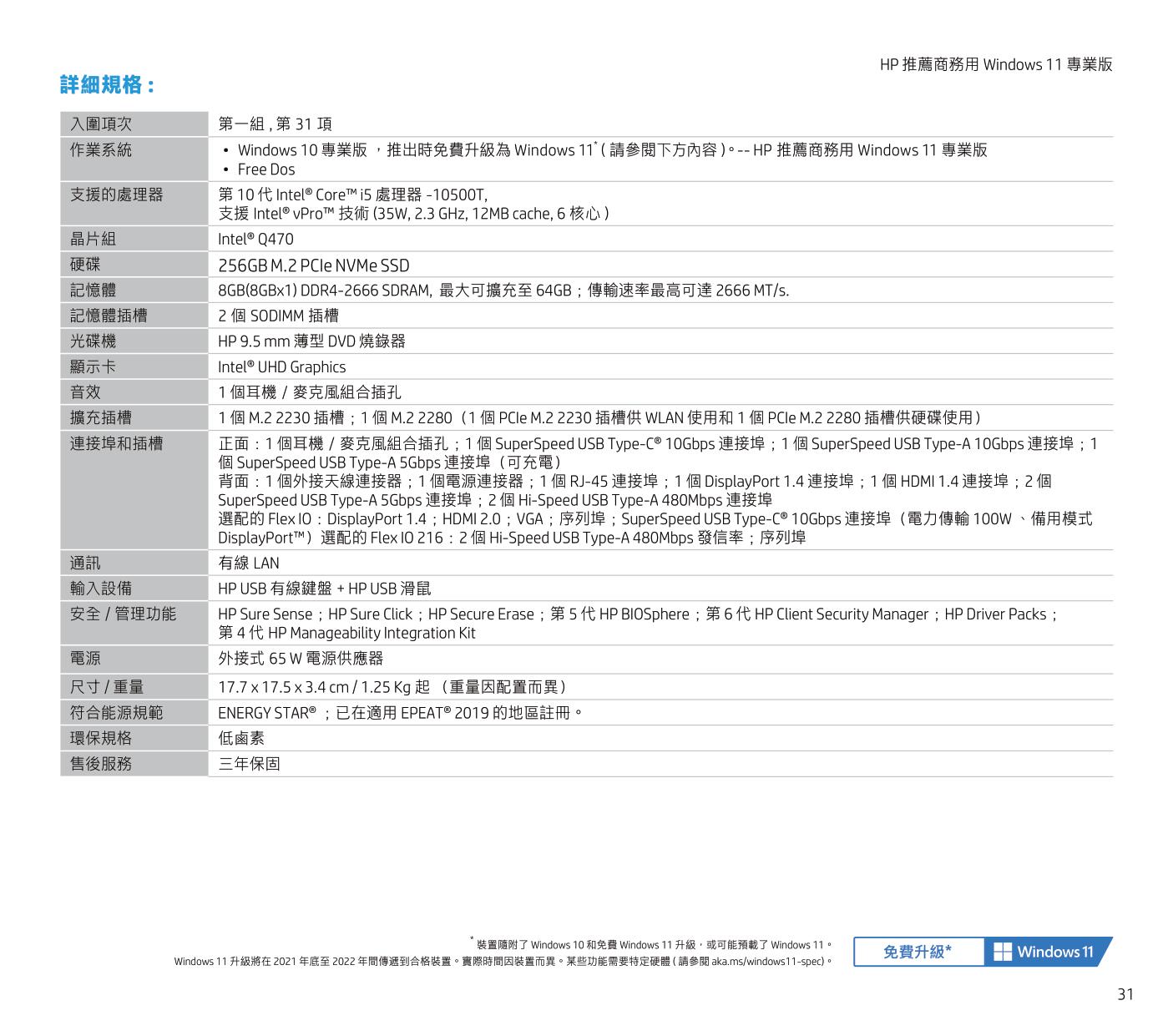Click HP USB 有線鍵盤 + HP USB 滑鼠 value
The width and height of the screenshot is (1173, 1036).
coord(325,589)
